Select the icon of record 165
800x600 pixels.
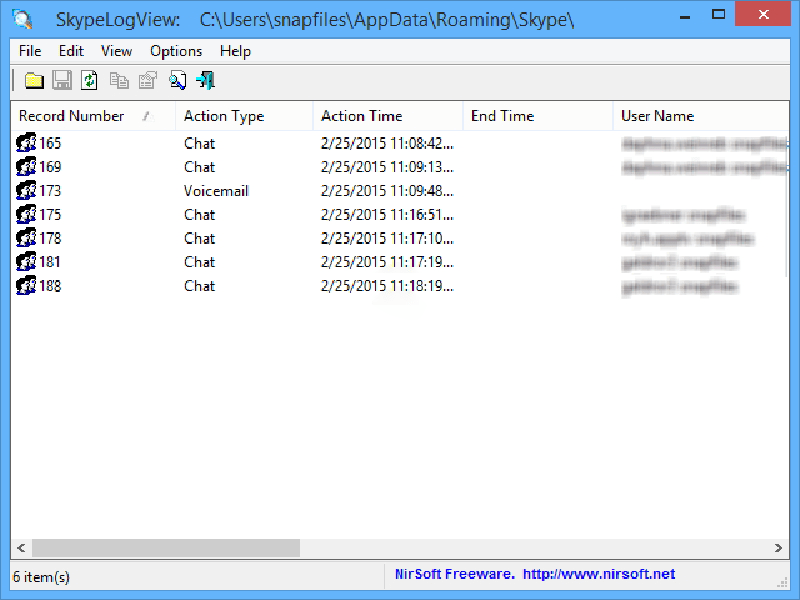pyautogui.click(x=26, y=143)
